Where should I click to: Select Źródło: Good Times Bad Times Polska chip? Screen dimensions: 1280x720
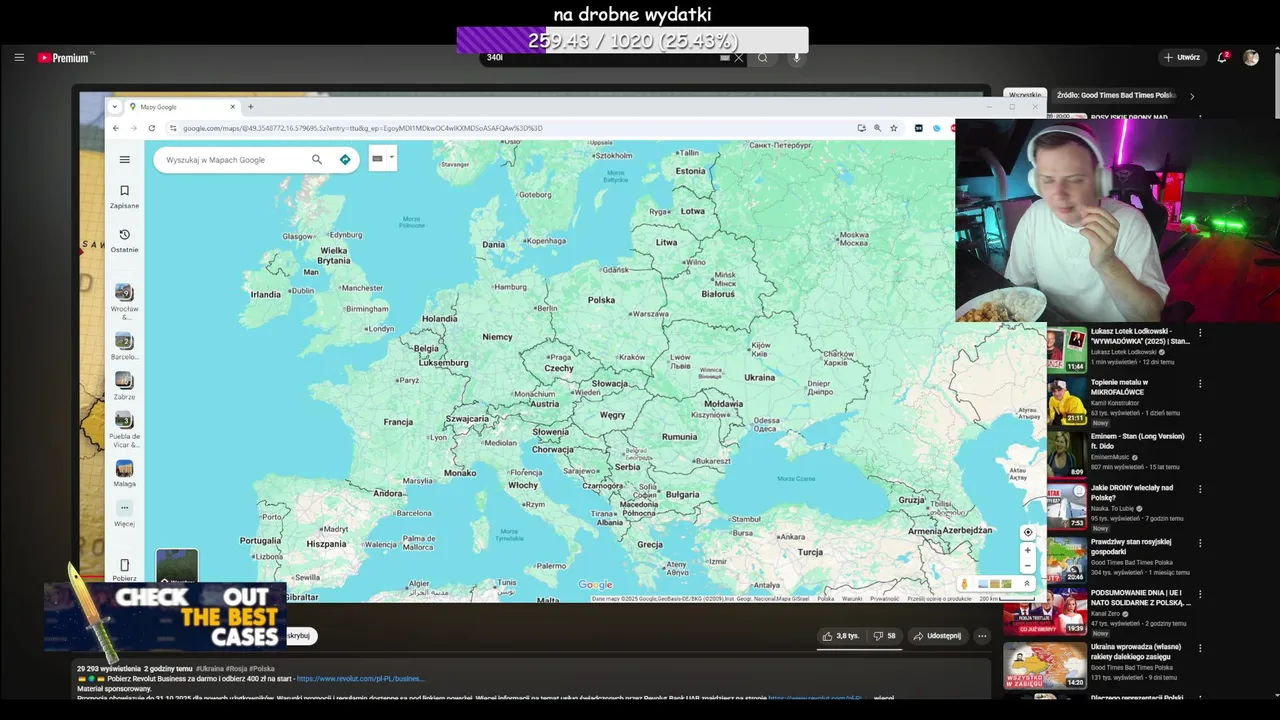pyautogui.click(x=1116, y=96)
